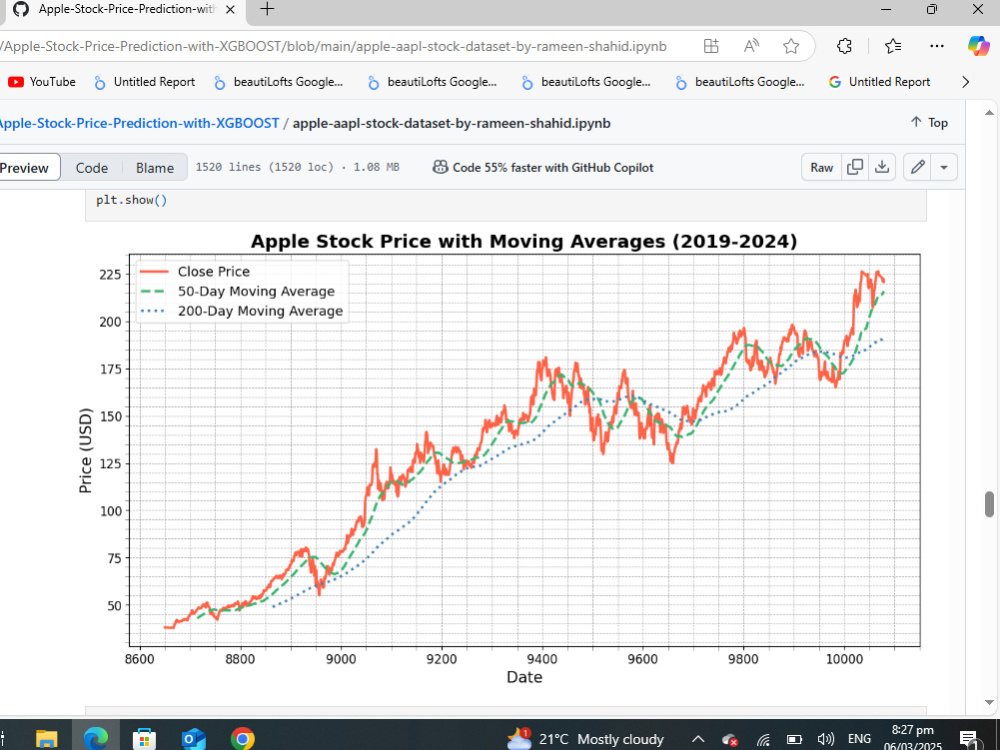Click Code 55% faster with GitHub Copilot

(553, 168)
